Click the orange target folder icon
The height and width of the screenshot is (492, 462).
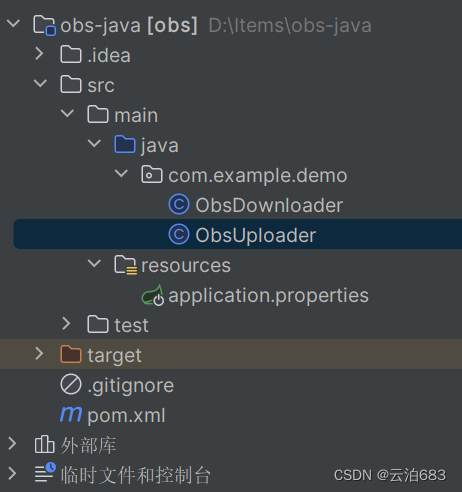[x=71, y=354]
